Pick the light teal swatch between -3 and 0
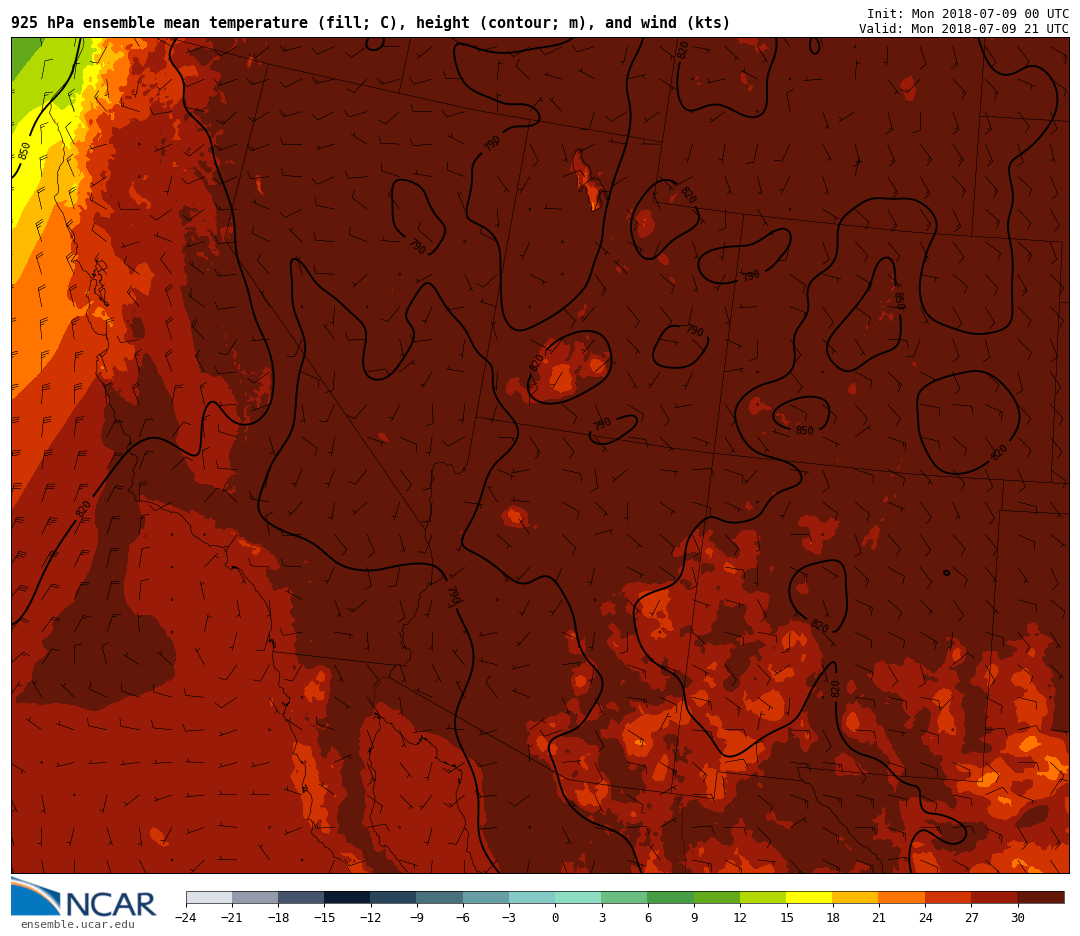Screen dimensions: 1080x936 [532, 897]
